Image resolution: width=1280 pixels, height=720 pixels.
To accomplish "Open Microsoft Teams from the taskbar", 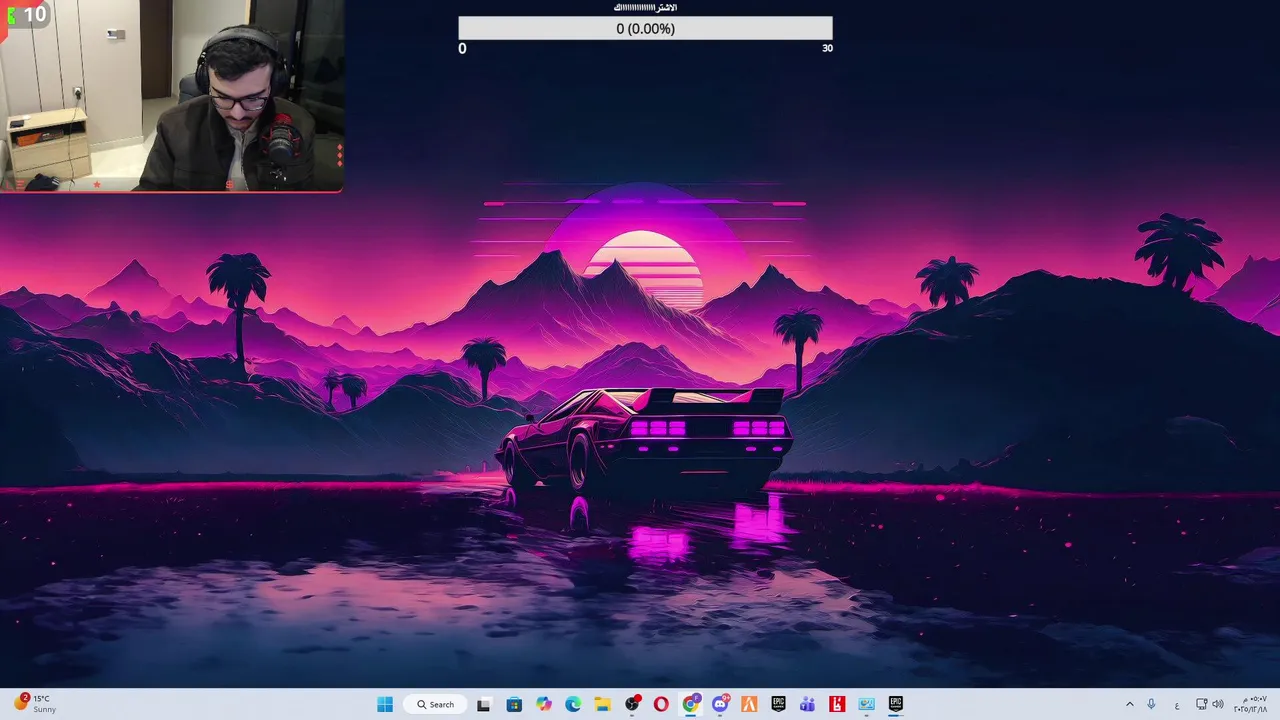I will tap(808, 704).
